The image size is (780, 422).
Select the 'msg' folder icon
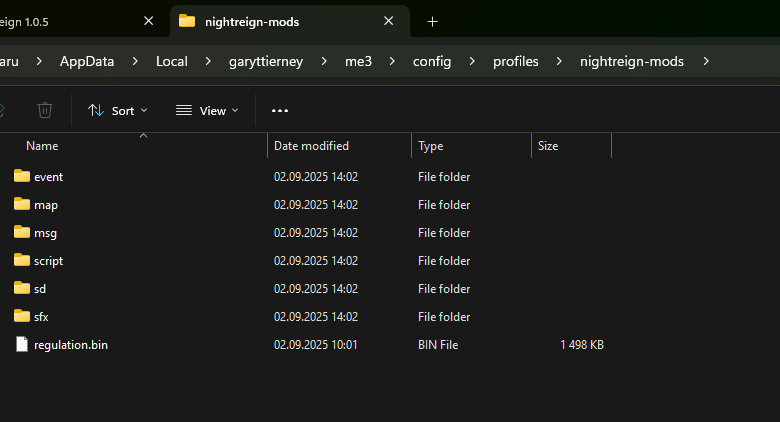coord(22,232)
